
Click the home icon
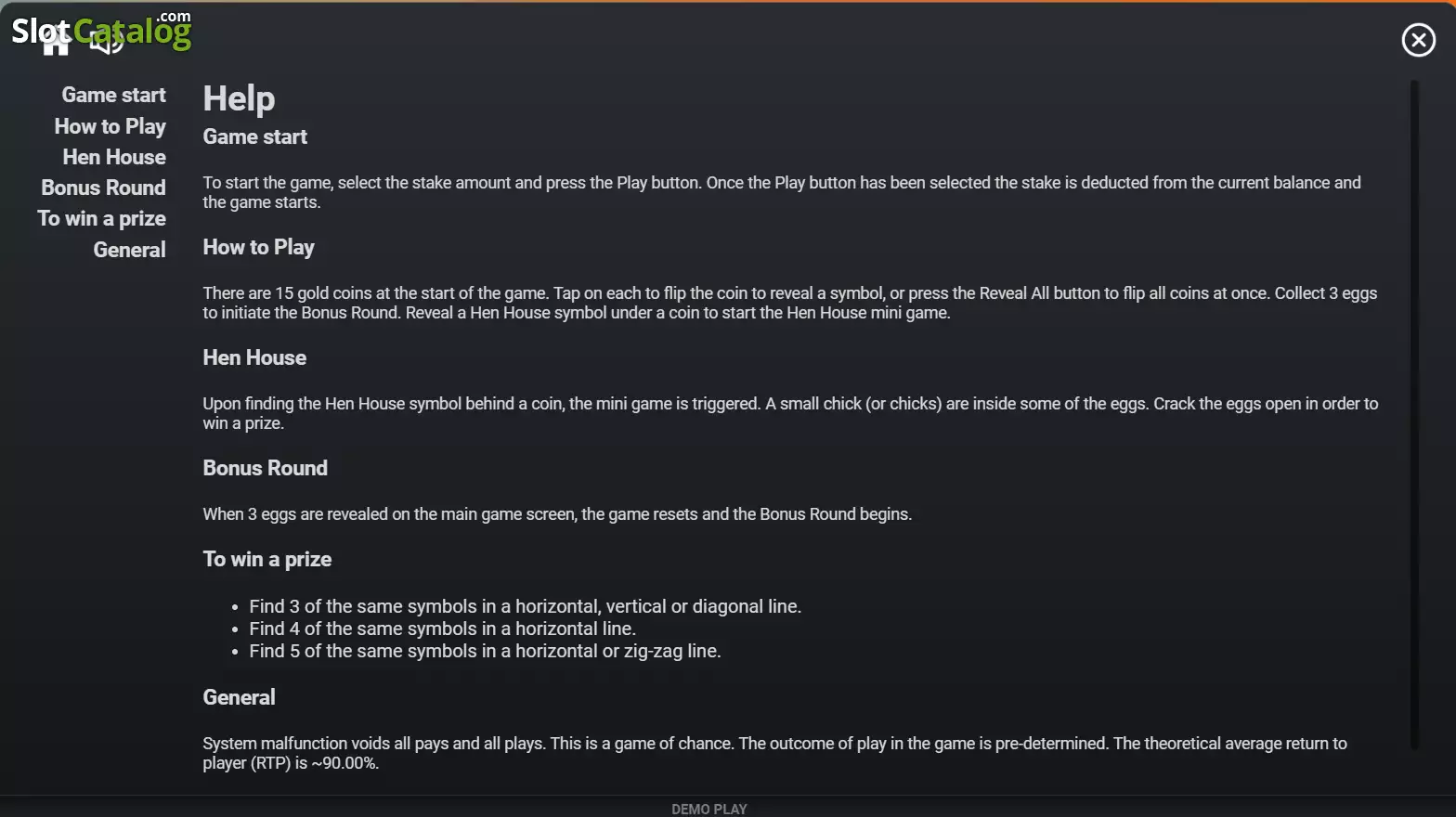56,42
